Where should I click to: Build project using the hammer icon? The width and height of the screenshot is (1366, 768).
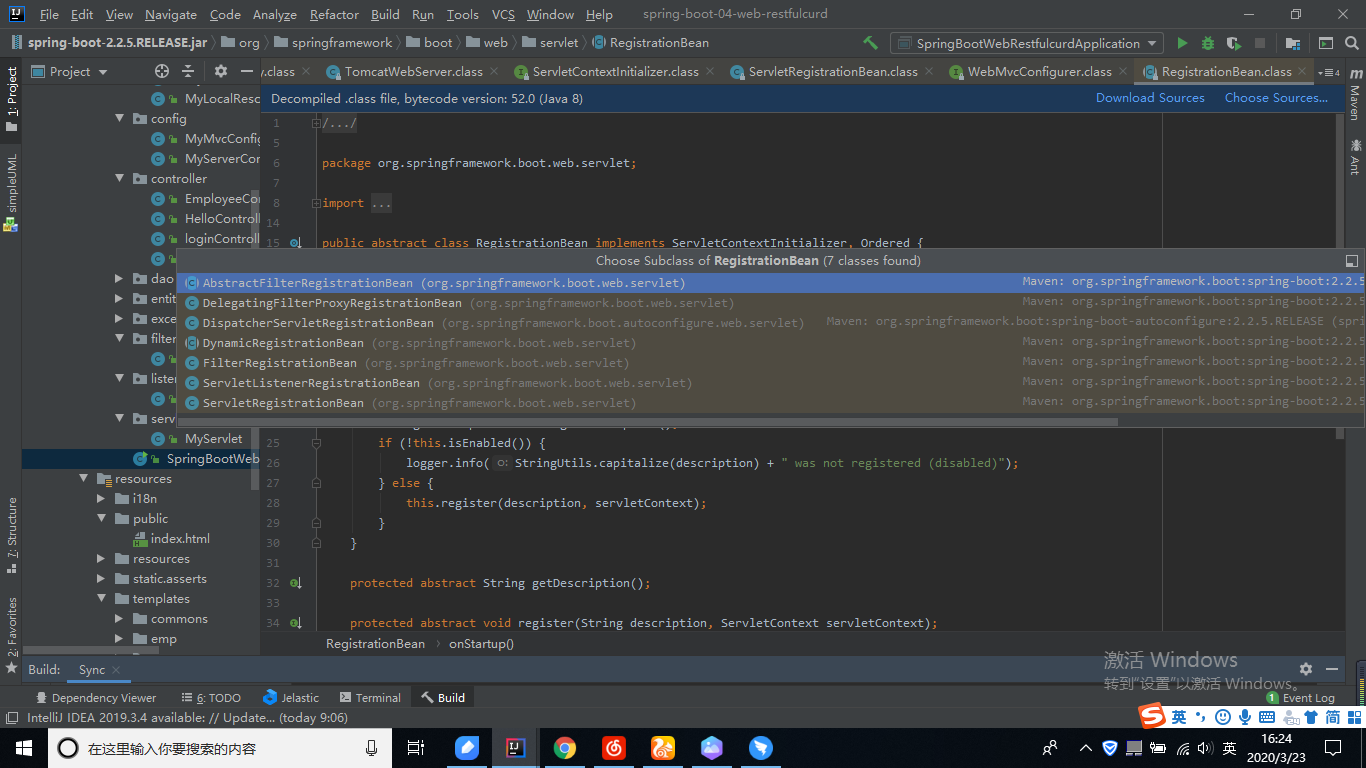[x=871, y=43]
